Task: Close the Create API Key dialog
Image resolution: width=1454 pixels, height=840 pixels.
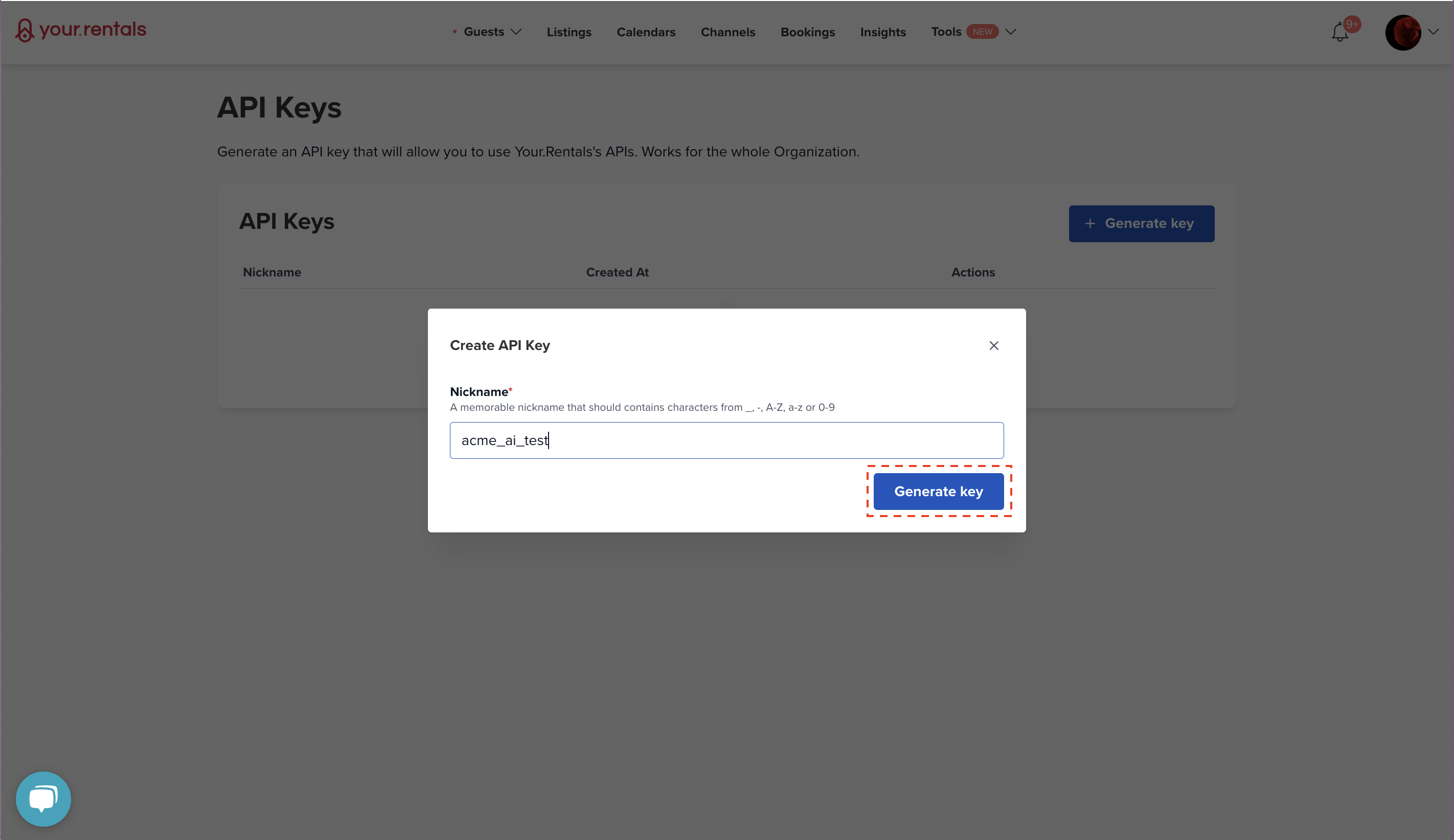Action: coord(993,345)
